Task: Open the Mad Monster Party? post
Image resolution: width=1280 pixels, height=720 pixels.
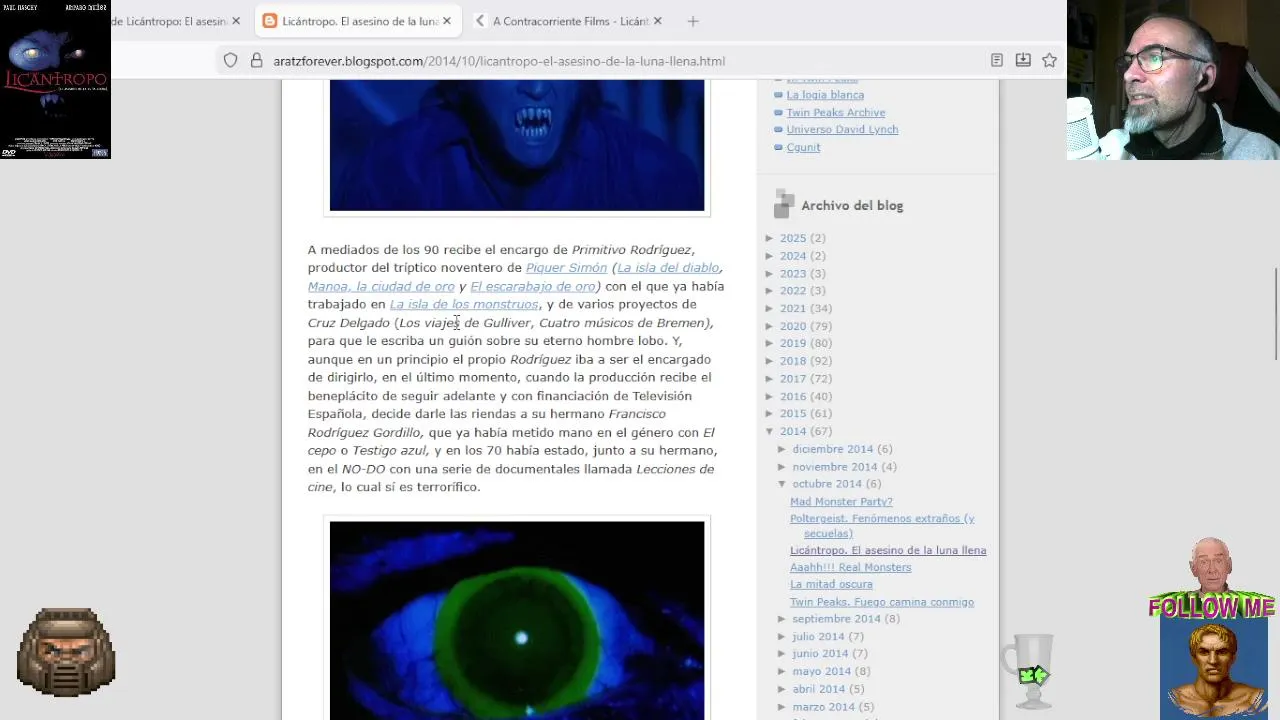Action: (841, 502)
